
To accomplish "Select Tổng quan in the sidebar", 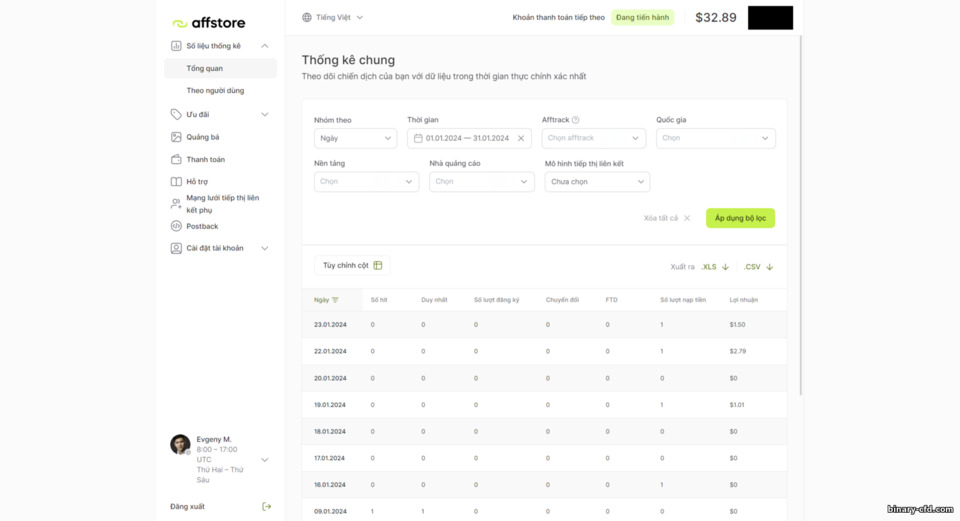I will pyautogui.click(x=220, y=68).
